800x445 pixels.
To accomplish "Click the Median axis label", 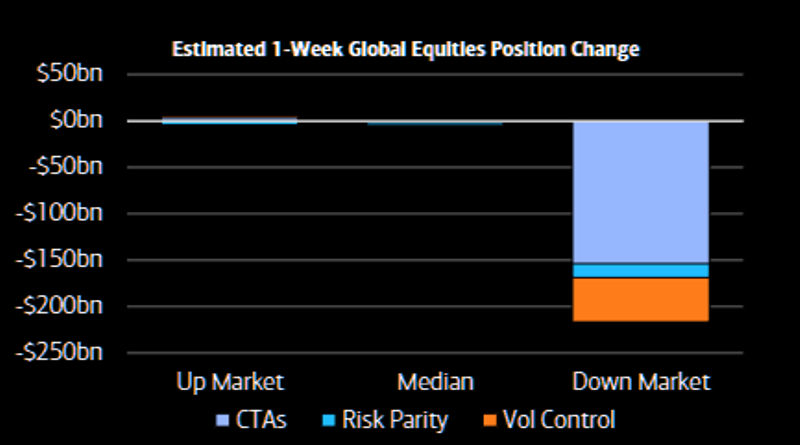I will pyautogui.click(x=435, y=382).
